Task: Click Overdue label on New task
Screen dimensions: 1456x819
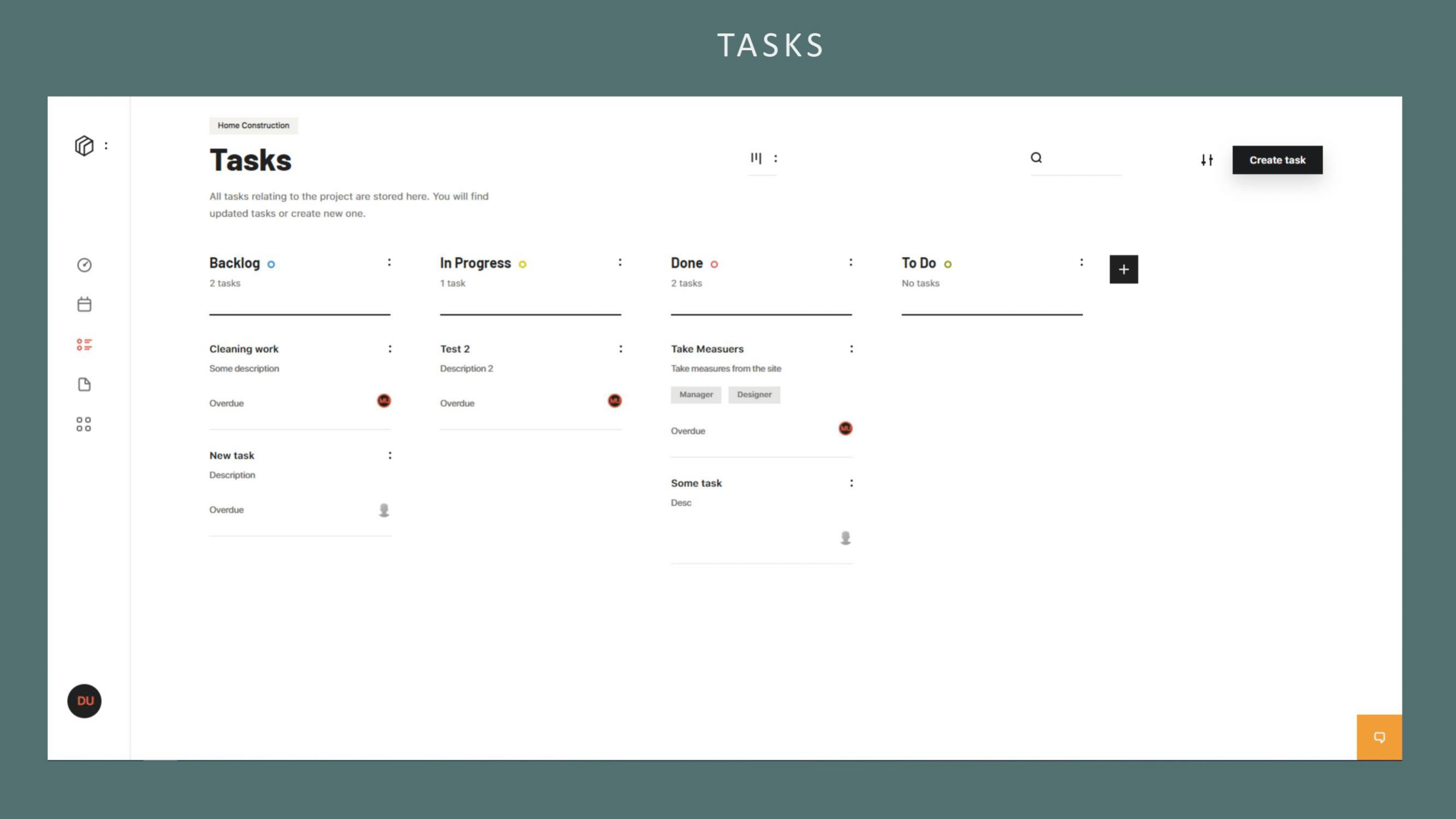Action: click(227, 510)
